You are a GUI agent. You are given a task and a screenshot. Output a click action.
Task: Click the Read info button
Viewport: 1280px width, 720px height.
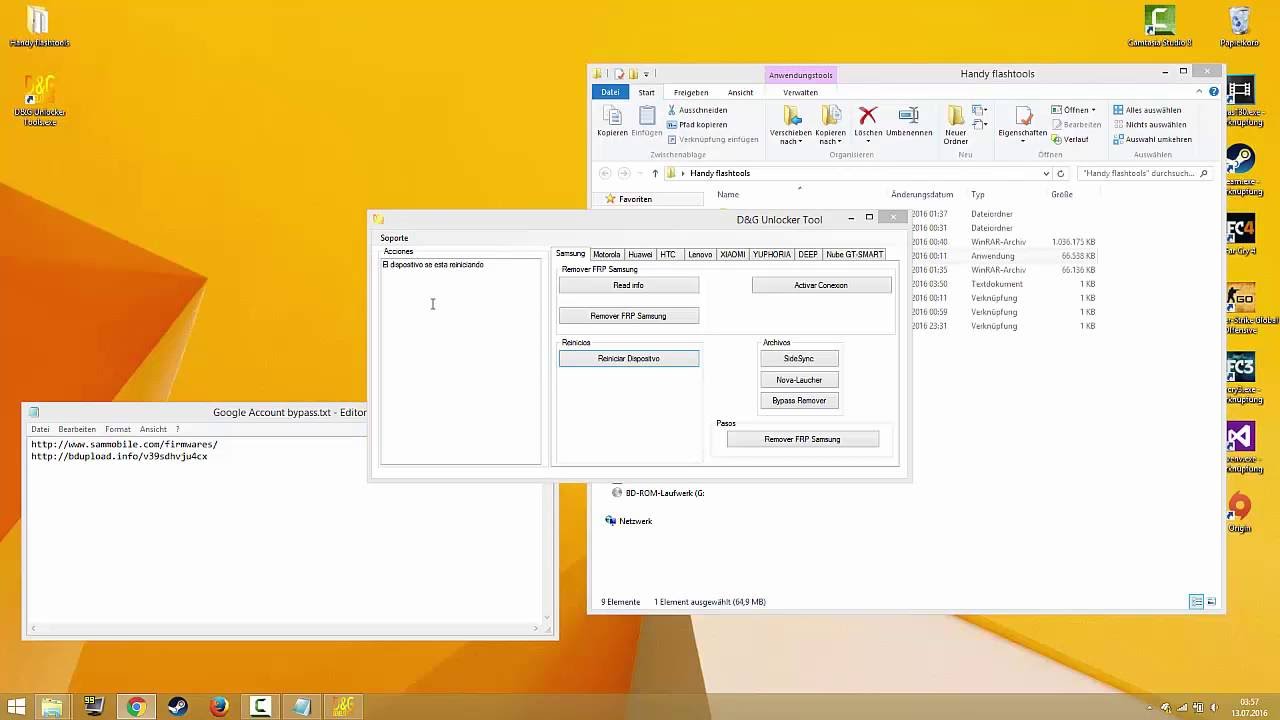tap(629, 285)
